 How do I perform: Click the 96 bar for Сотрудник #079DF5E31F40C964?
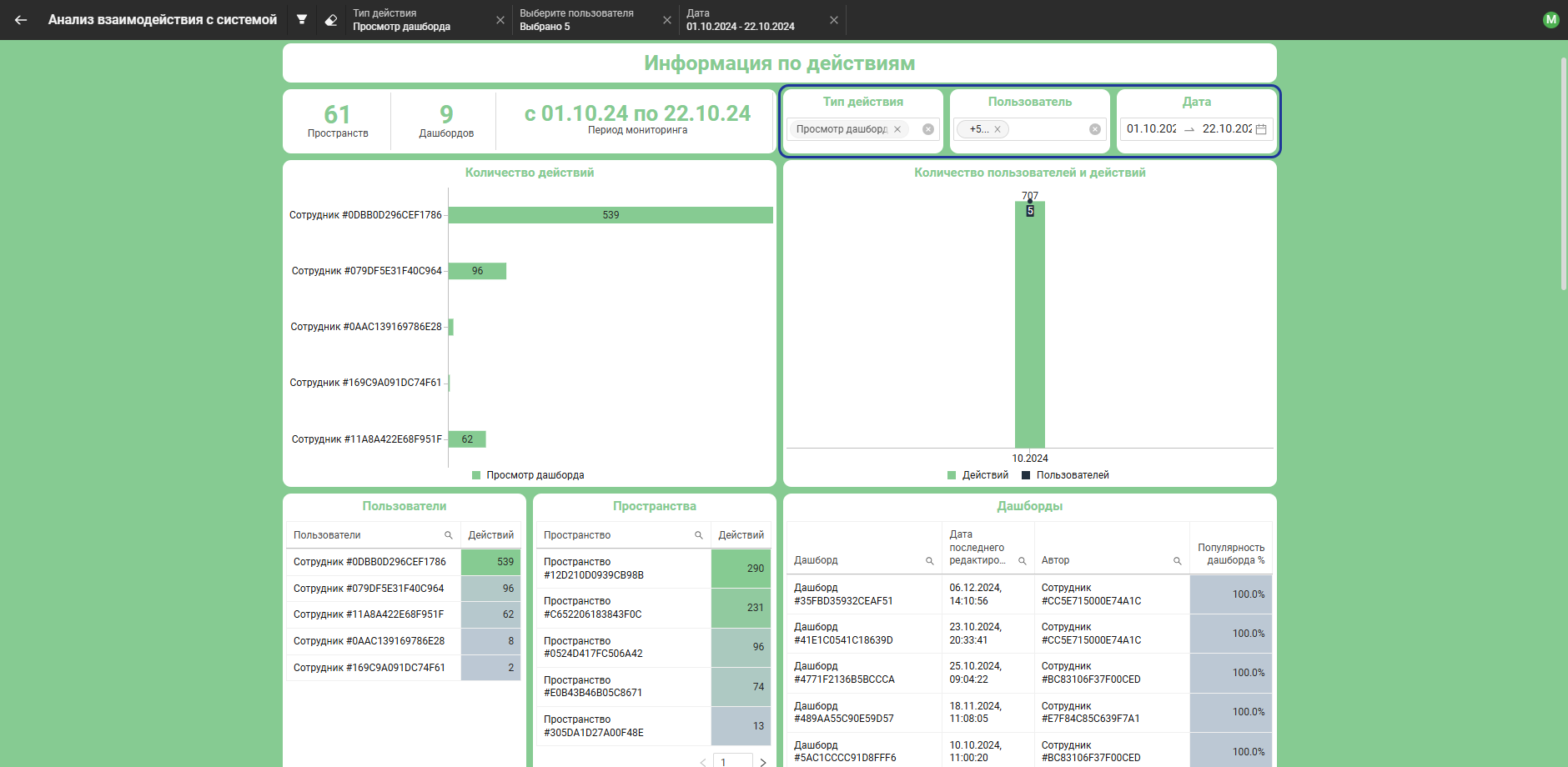(x=477, y=271)
